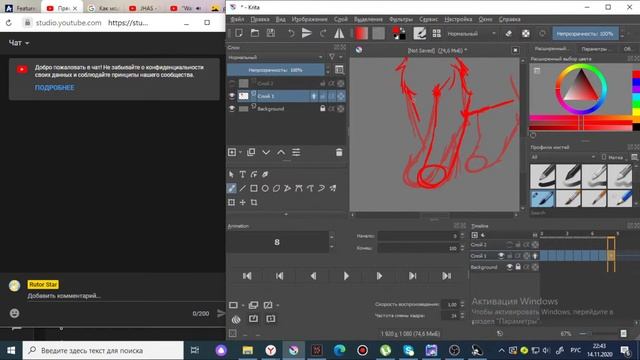Save the document with the floppy icon
Screen dimensions: 640x360
coord(271,33)
